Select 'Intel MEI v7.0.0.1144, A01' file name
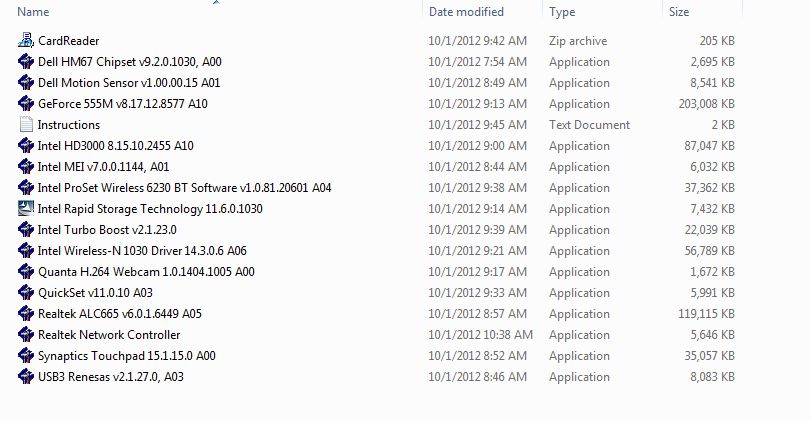The height and width of the screenshot is (421, 811). click(103, 167)
